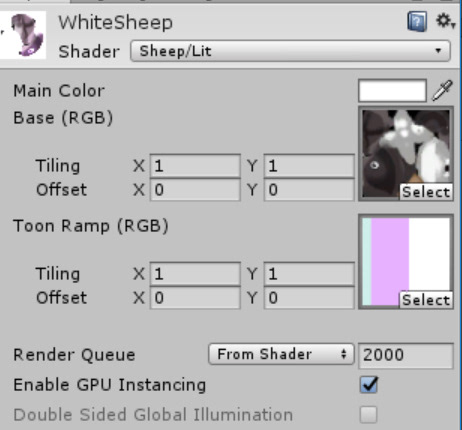Edit Toon Ramp Tiling Y field
The width and height of the screenshot is (462, 430).
309,274
